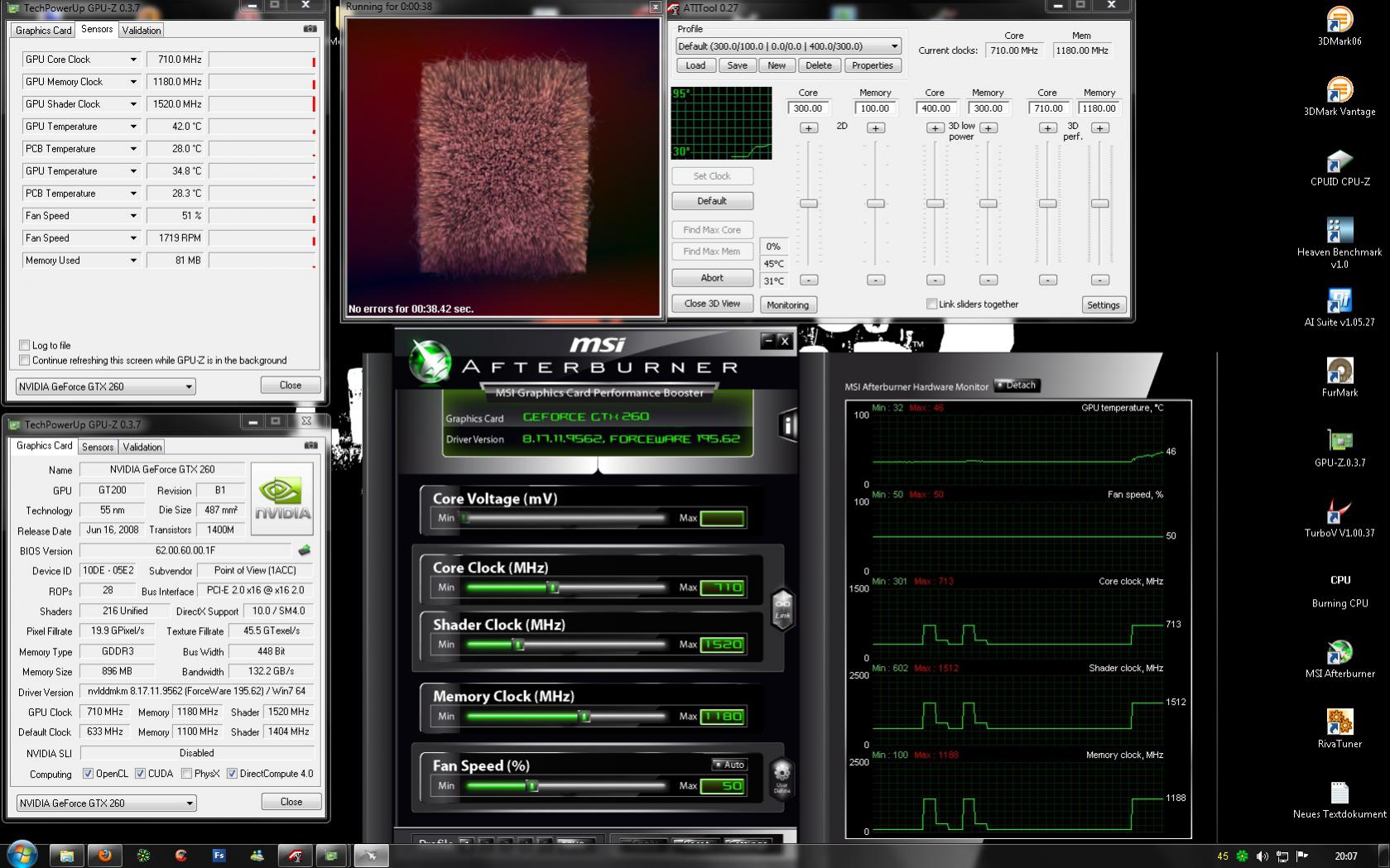
Task: Open the 3DMark06 desktop shortcut
Action: coord(1339,26)
